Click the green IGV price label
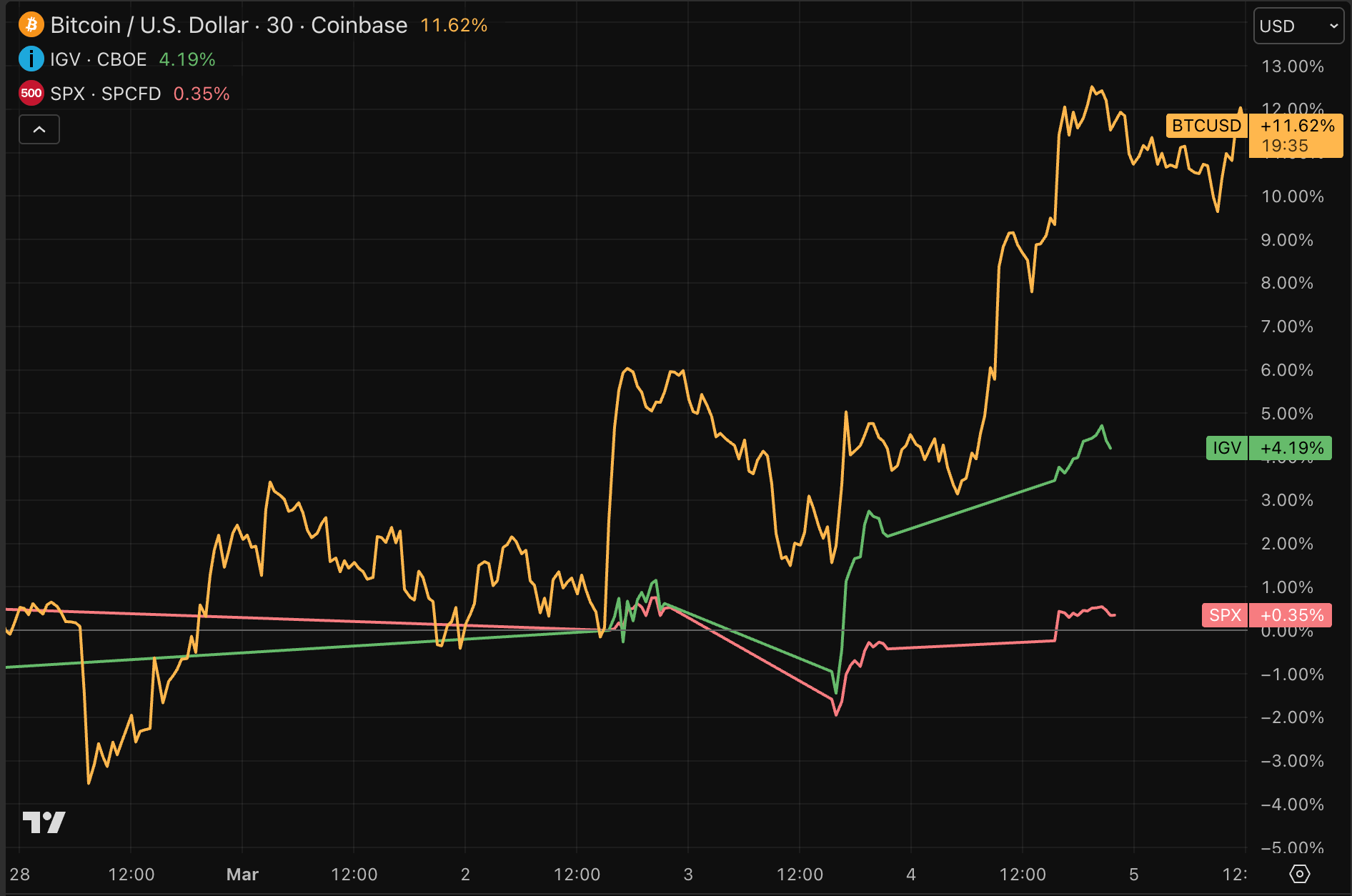 pos(1226,448)
